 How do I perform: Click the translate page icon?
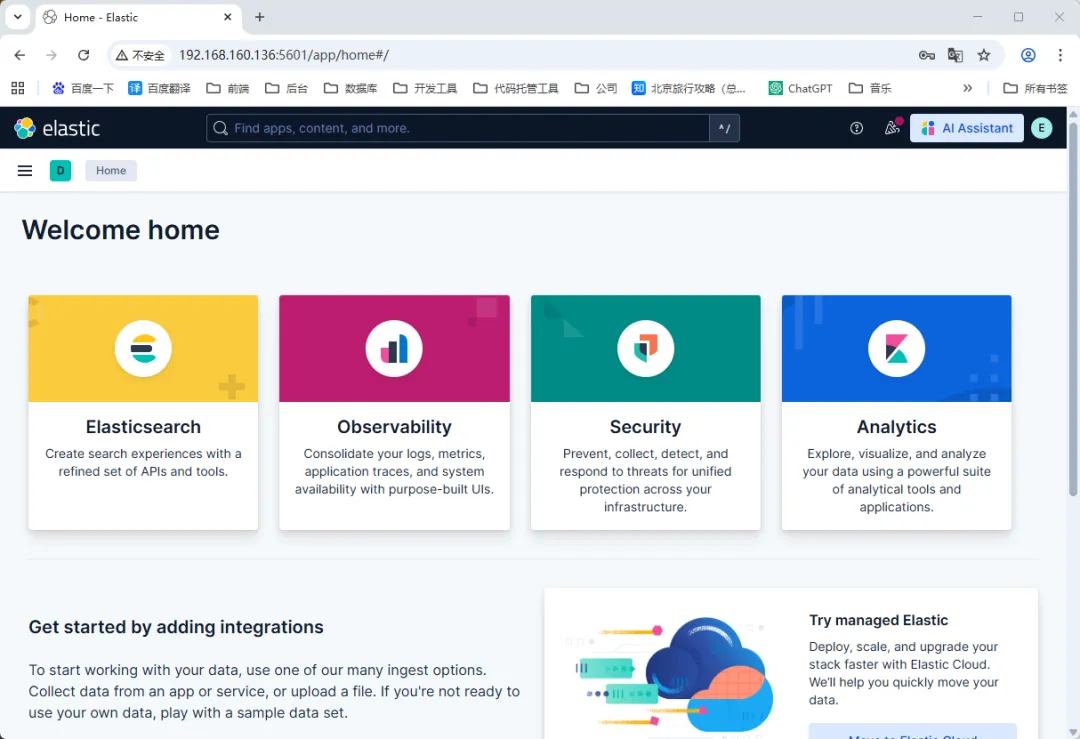point(955,55)
